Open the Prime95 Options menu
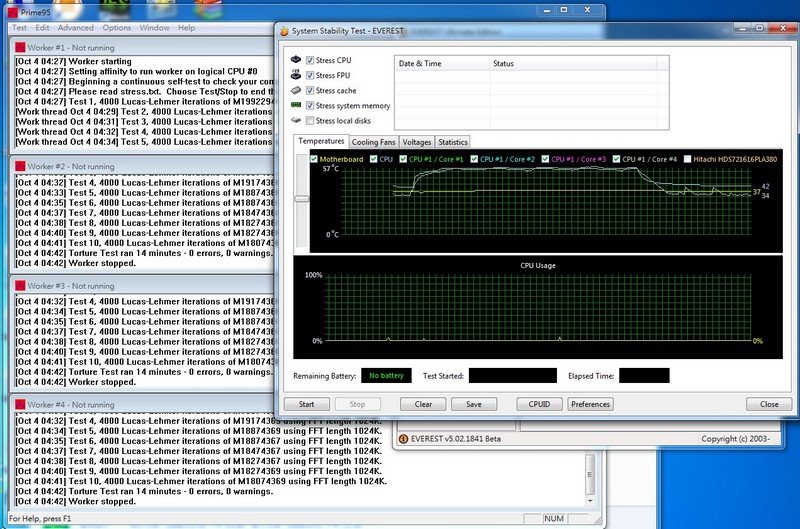 117,28
